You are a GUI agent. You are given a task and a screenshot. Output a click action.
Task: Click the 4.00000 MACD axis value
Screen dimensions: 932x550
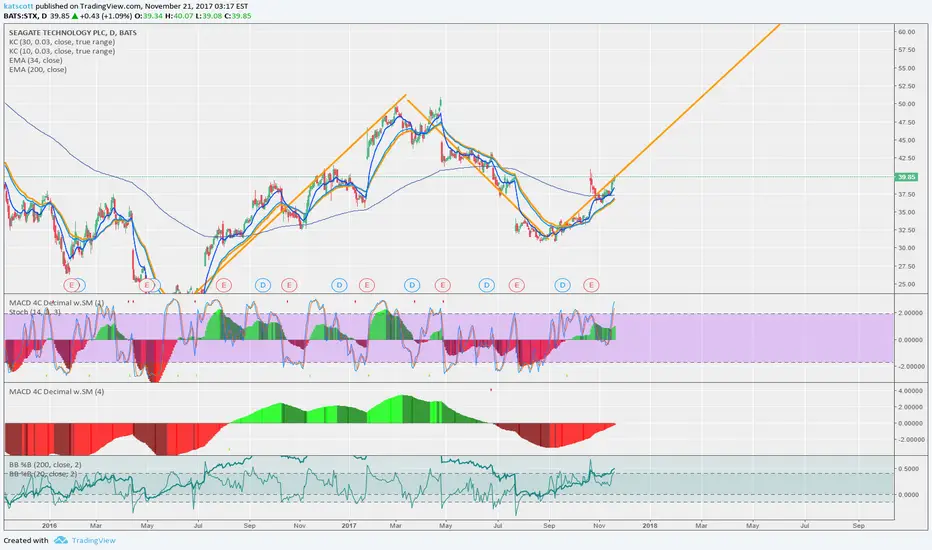tap(911, 391)
